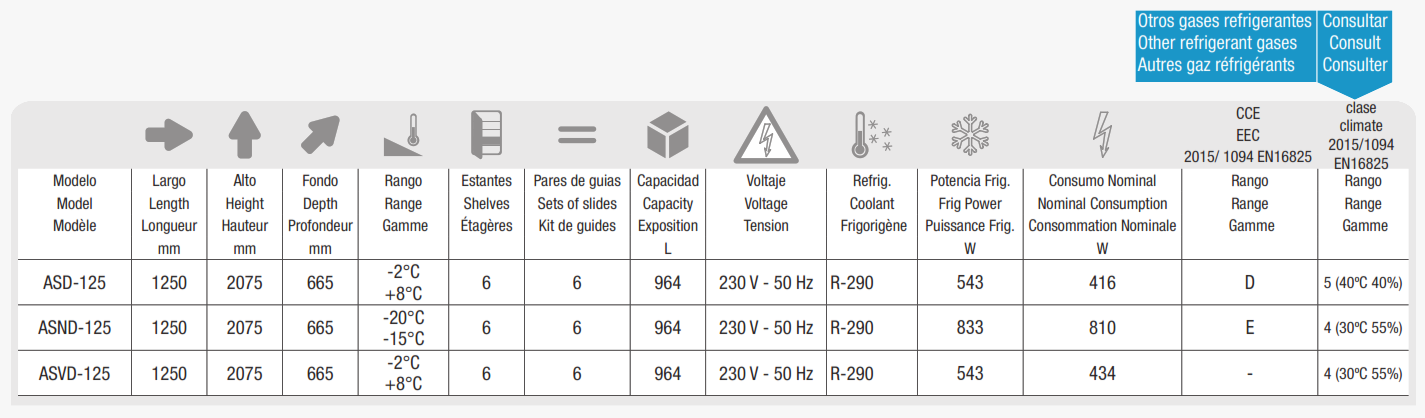The width and height of the screenshot is (1425, 418).
Task: Click the Other refrigerant gases label
Action: pos(1217,43)
